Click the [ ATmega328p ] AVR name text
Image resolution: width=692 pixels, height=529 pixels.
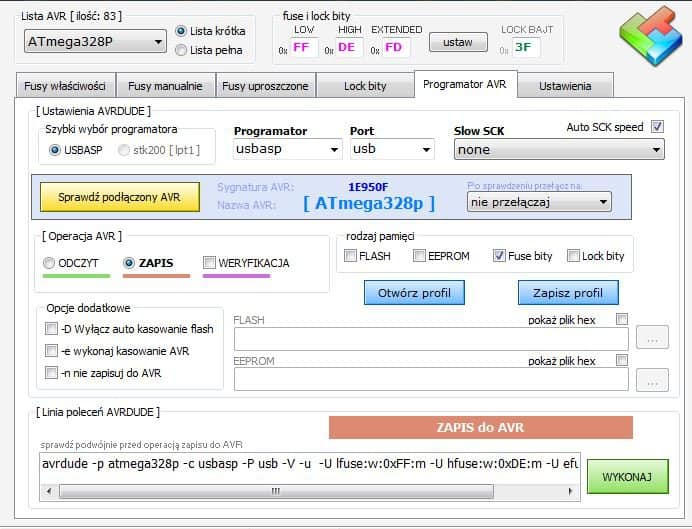369,203
